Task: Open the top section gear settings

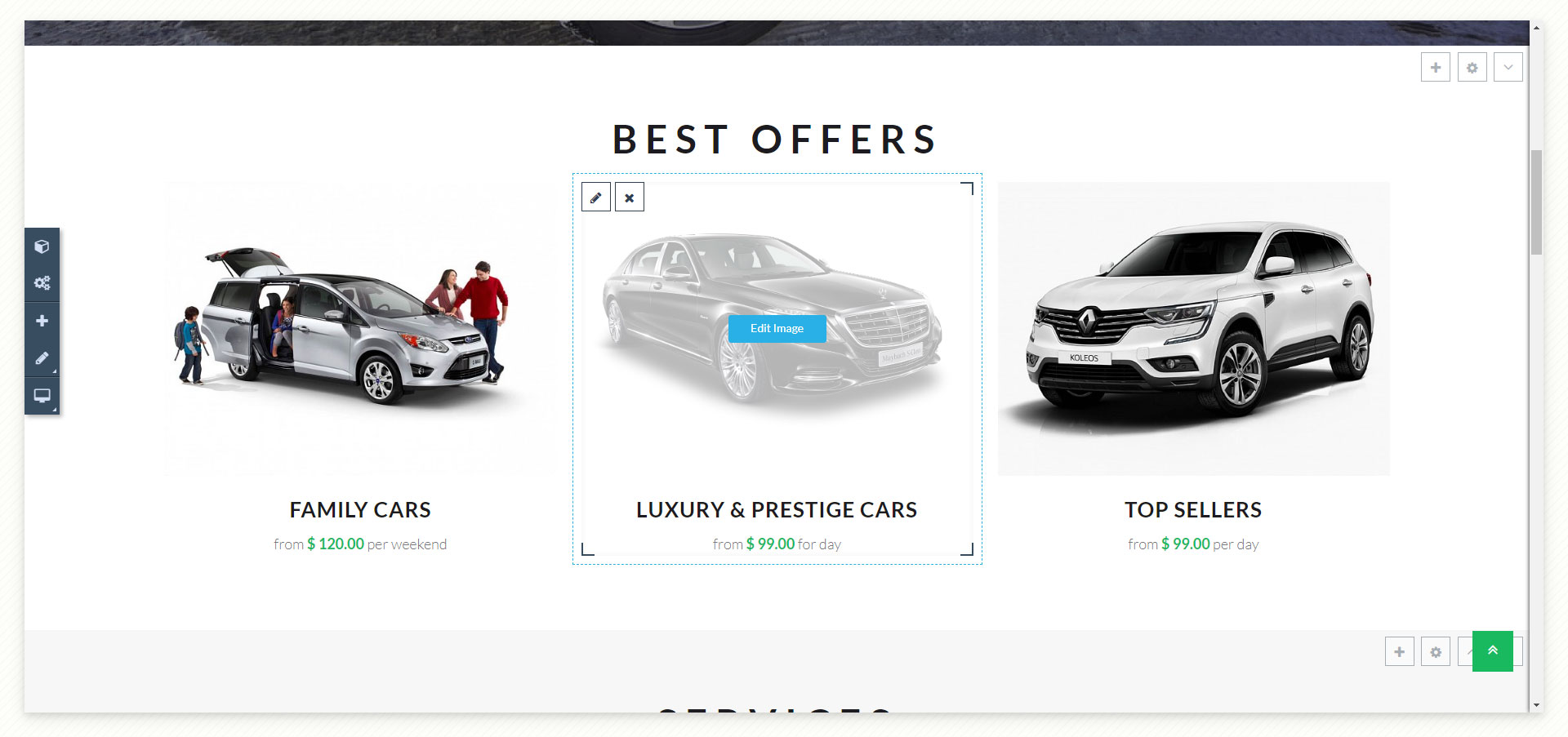Action: [1472, 67]
